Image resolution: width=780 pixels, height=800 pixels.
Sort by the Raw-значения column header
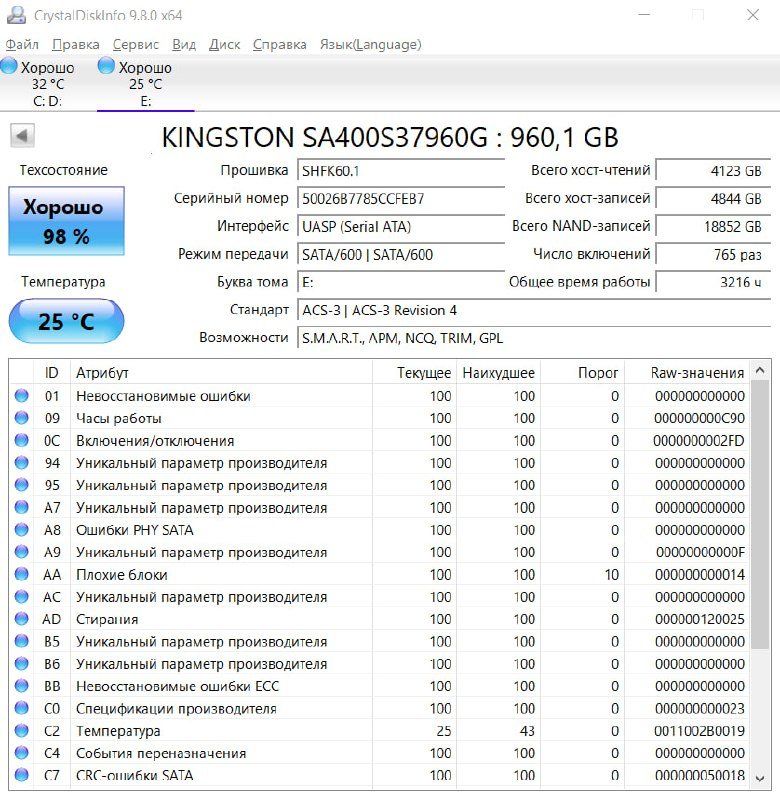pos(697,373)
